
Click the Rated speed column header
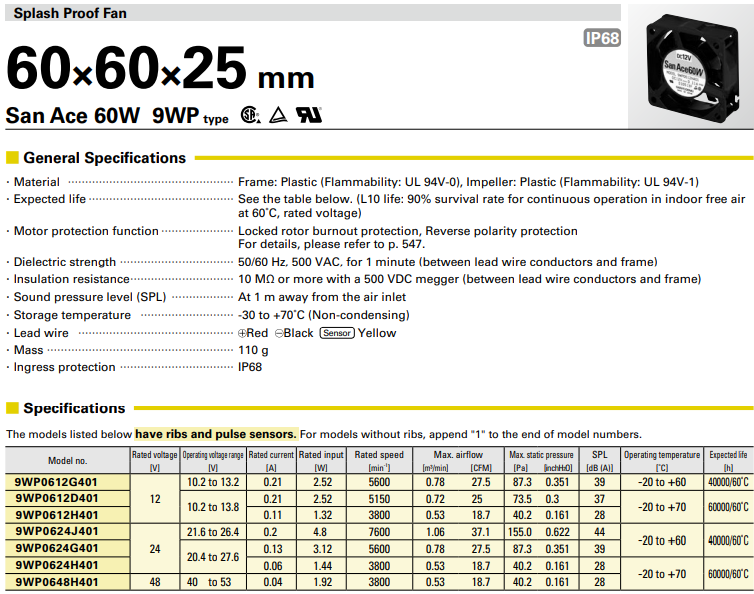(379, 454)
